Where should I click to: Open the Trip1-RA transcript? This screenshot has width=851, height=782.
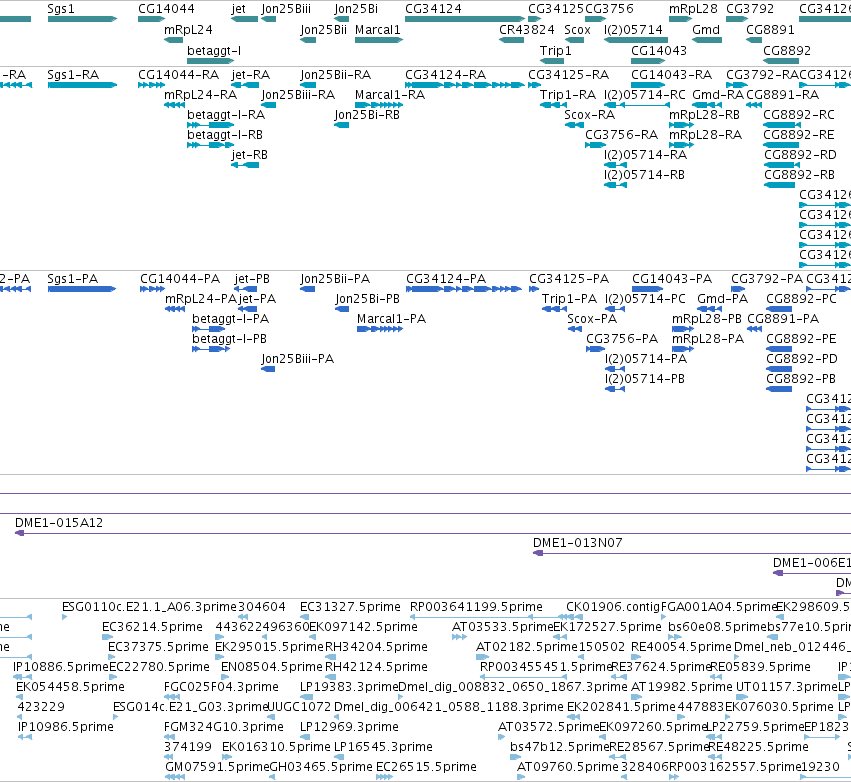coord(554,105)
